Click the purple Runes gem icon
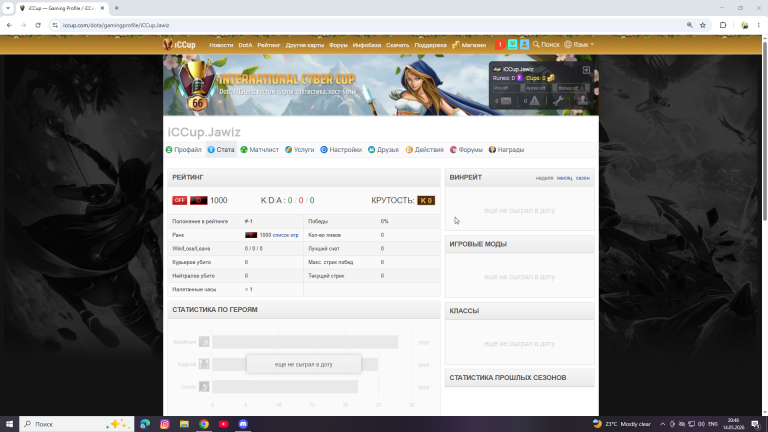Viewport: 768px width, 432px height. [x=520, y=78]
